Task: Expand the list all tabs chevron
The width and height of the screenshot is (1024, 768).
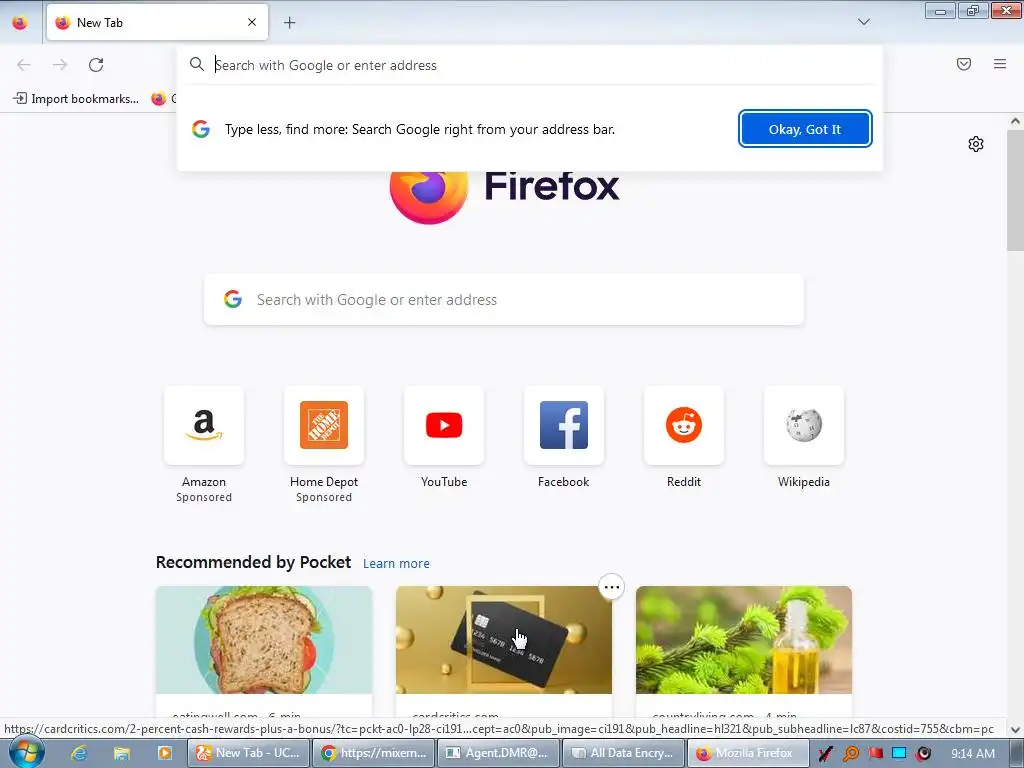Action: click(863, 22)
